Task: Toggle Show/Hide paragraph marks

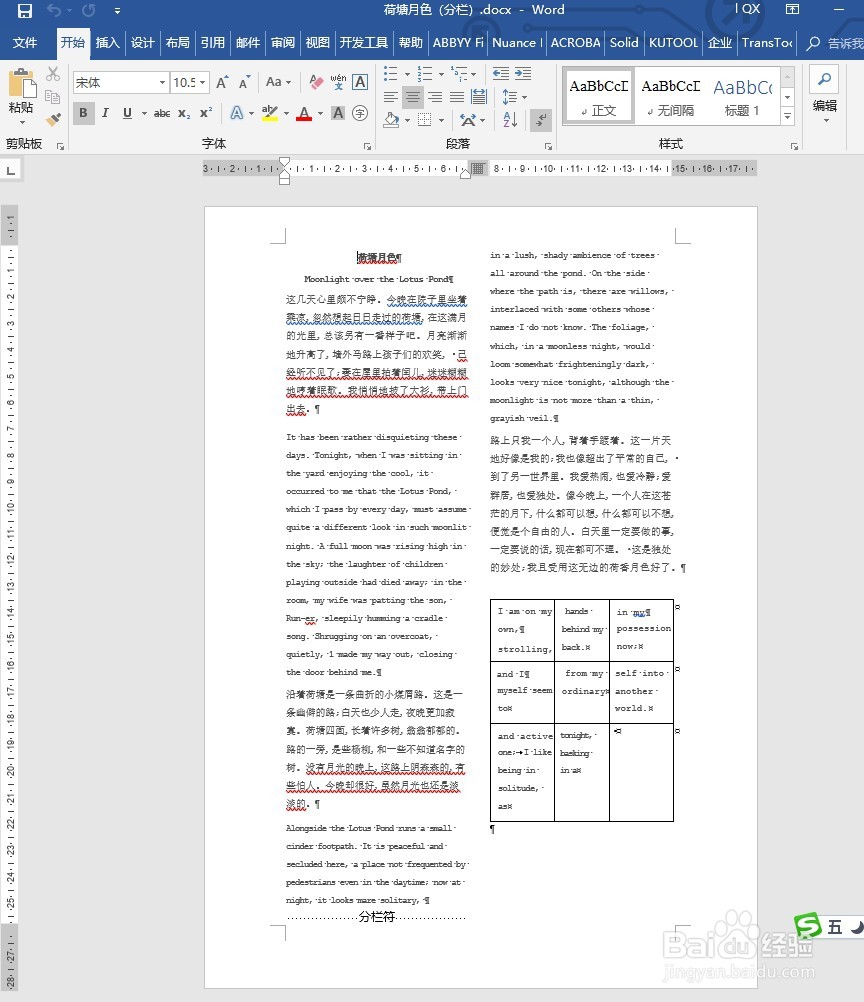Action: click(x=541, y=119)
